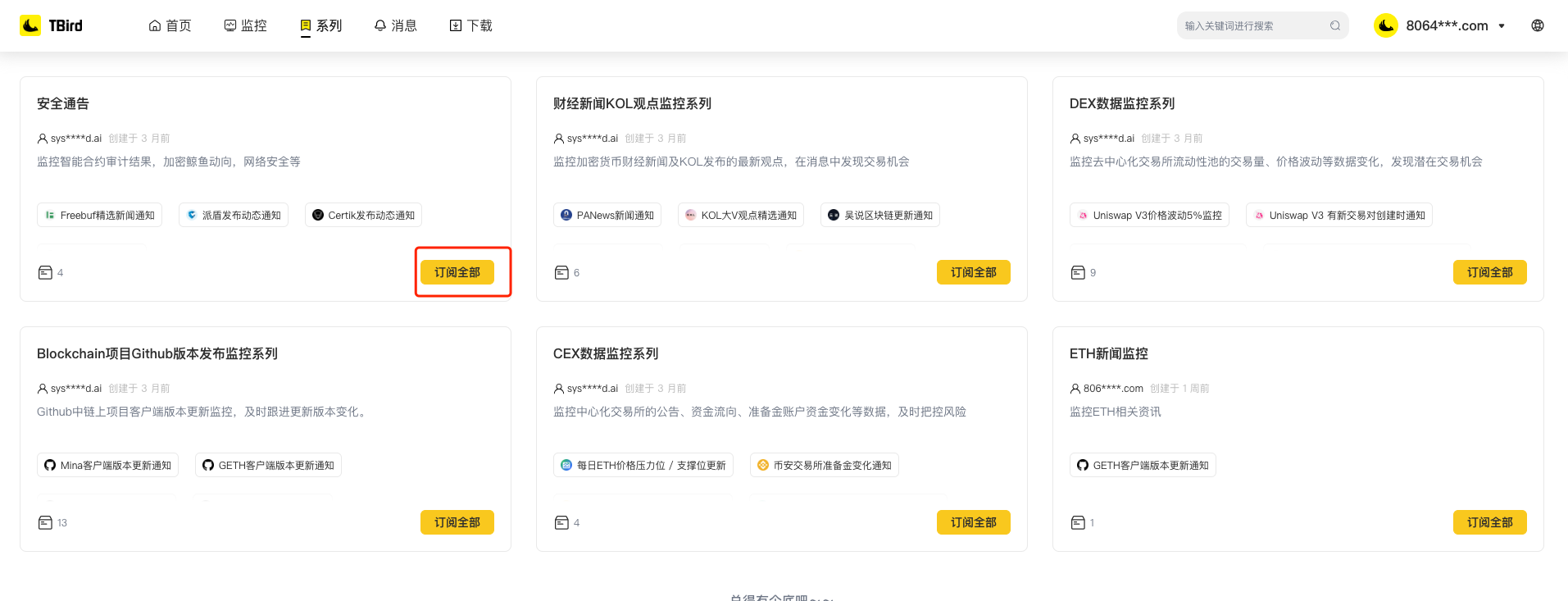Viewport: 1568px width, 601px height.
Task: Open the 下载 download tab
Action: (470, 25)
